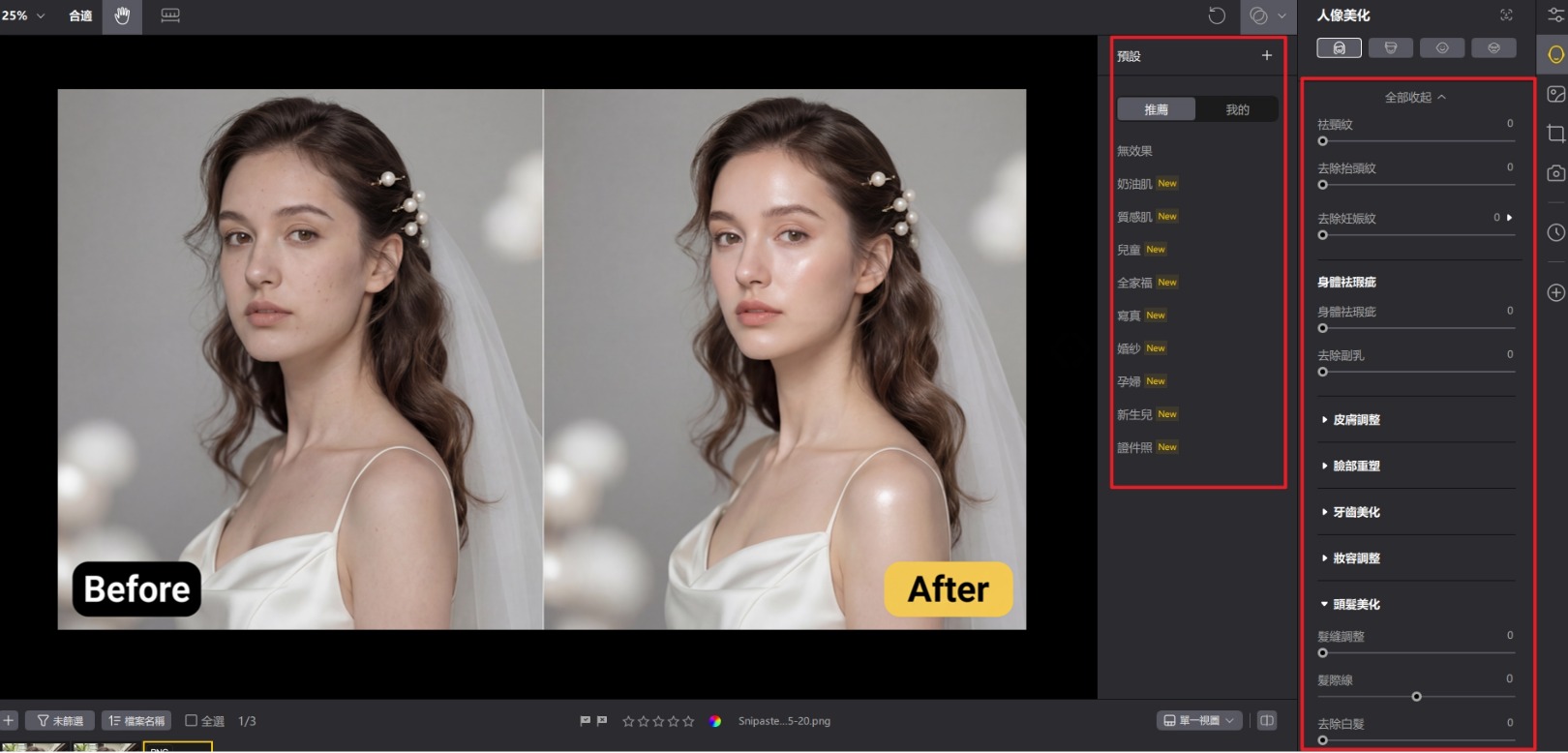Expand the 牙齒美化 section

pos(1351,512)
